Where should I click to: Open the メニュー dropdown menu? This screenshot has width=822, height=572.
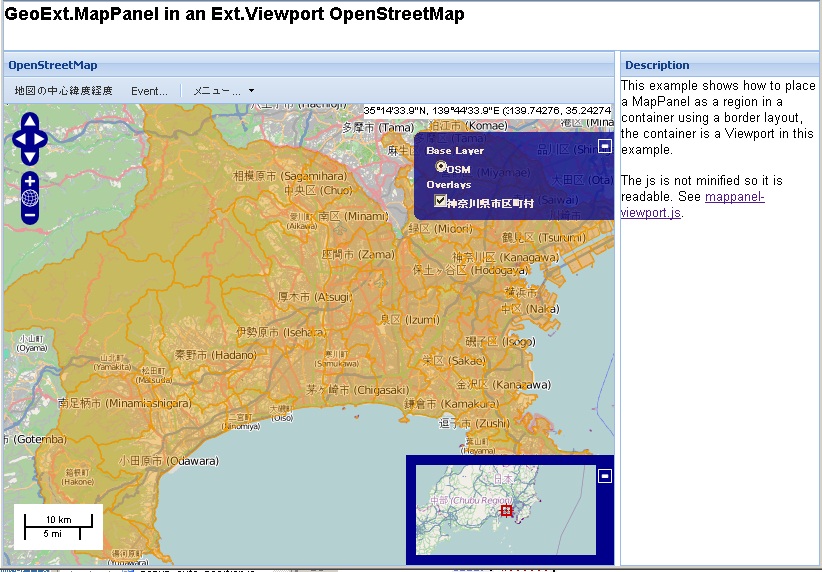[223, 91]
